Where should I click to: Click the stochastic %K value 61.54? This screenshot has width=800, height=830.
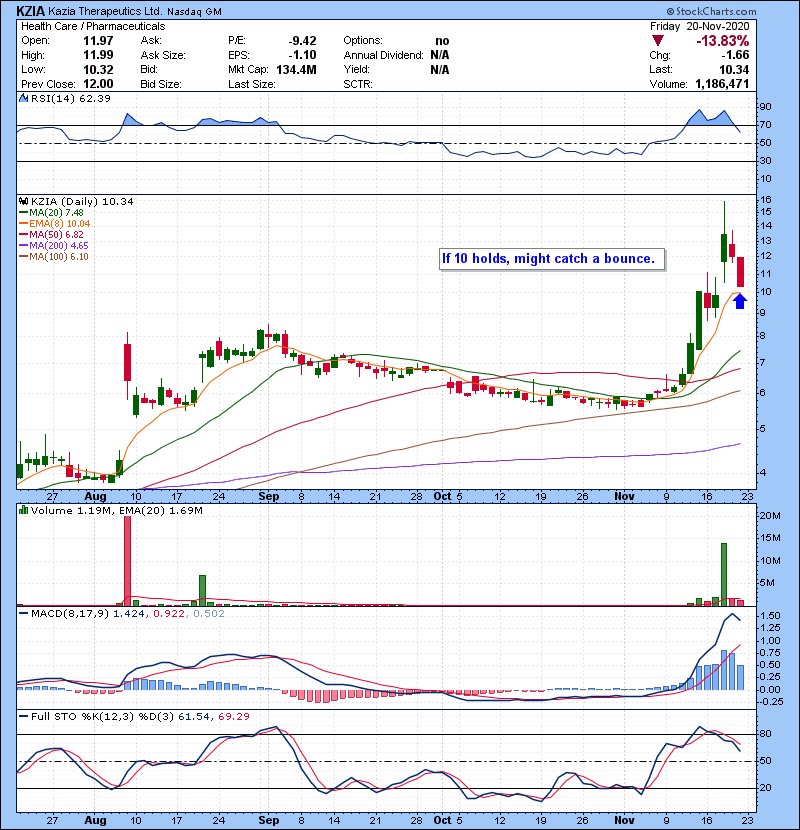(193, 717)
